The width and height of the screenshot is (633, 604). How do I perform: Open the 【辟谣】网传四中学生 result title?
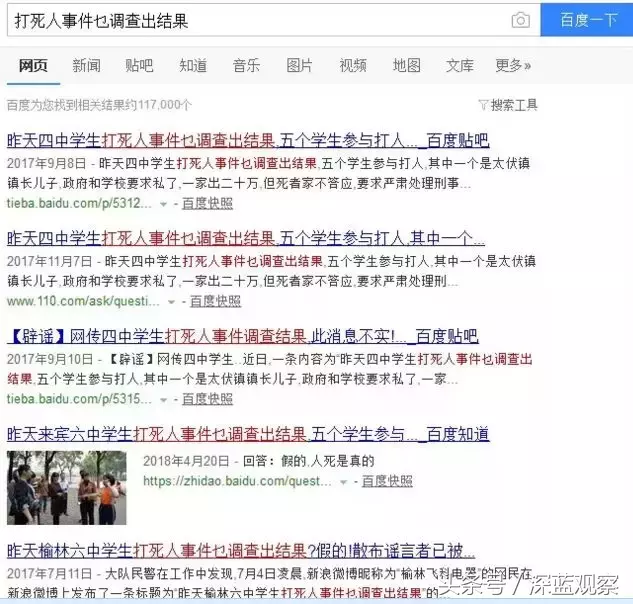(243, 336)
